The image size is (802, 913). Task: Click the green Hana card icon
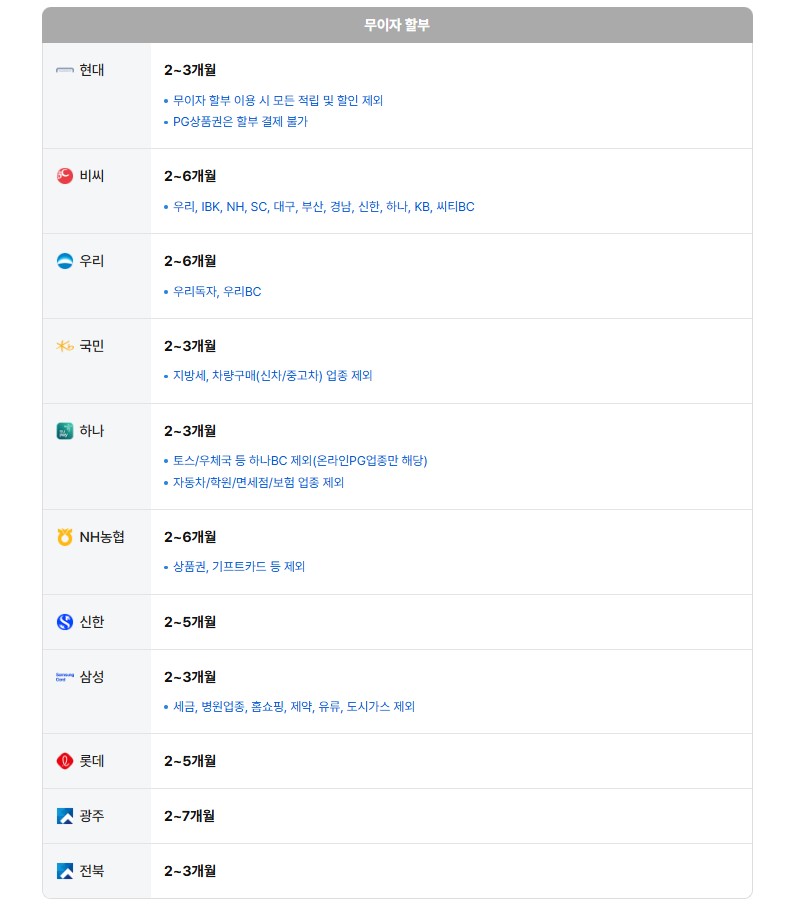pyautogui.click(x=65, y=431)
